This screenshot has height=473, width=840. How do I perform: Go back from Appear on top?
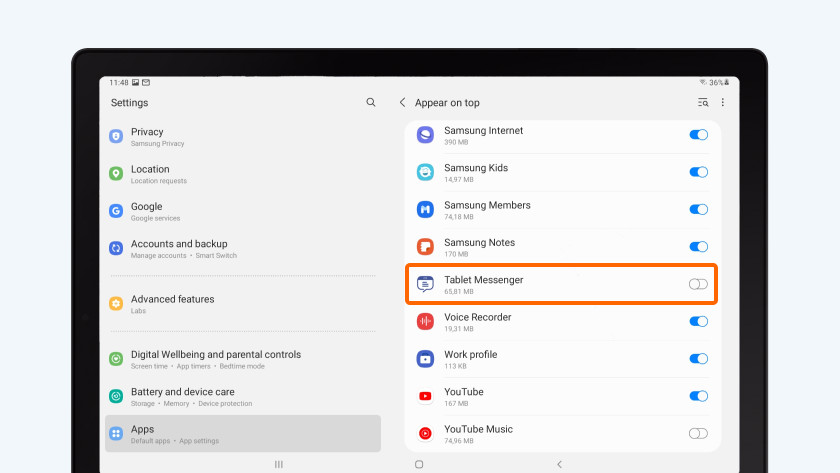click(403, 103)
